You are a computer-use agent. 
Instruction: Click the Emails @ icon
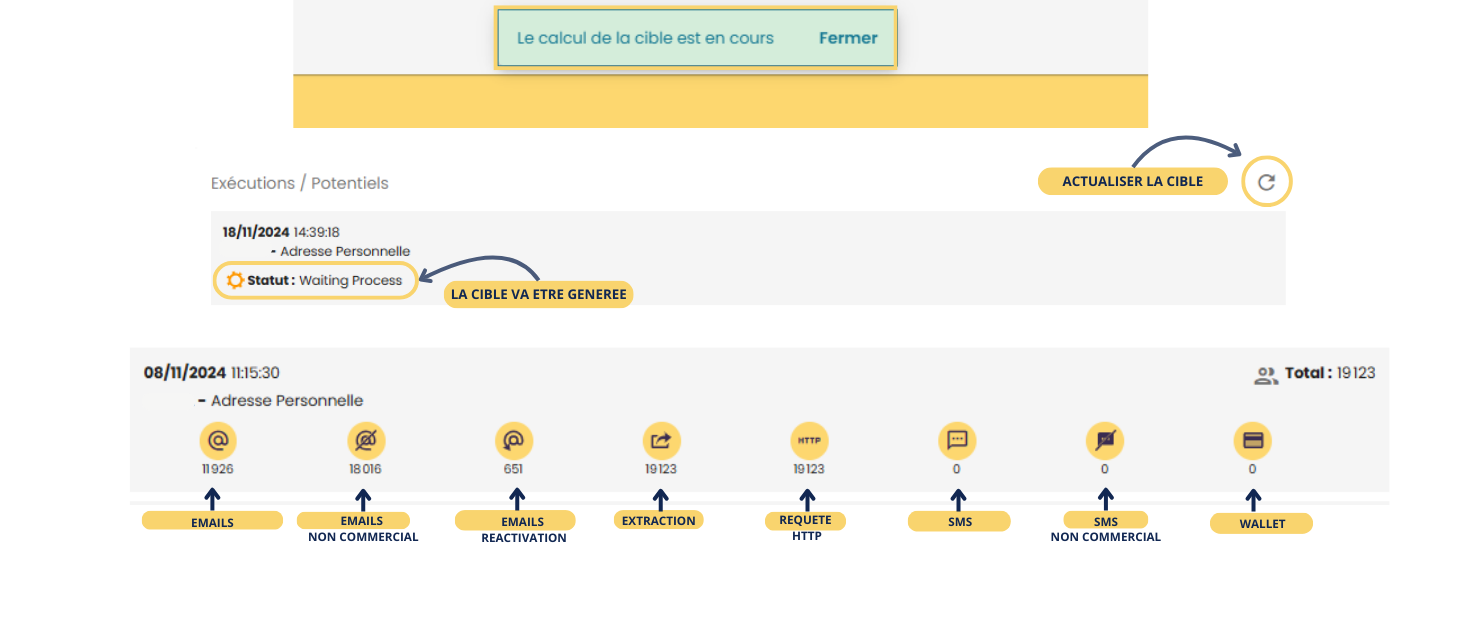[217, 440]
